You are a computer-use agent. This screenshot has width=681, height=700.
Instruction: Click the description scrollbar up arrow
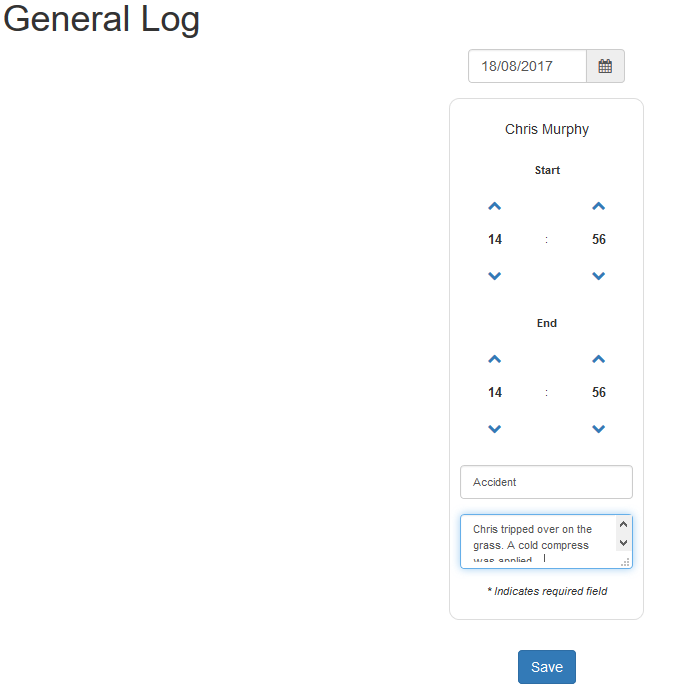pos(624,524)
